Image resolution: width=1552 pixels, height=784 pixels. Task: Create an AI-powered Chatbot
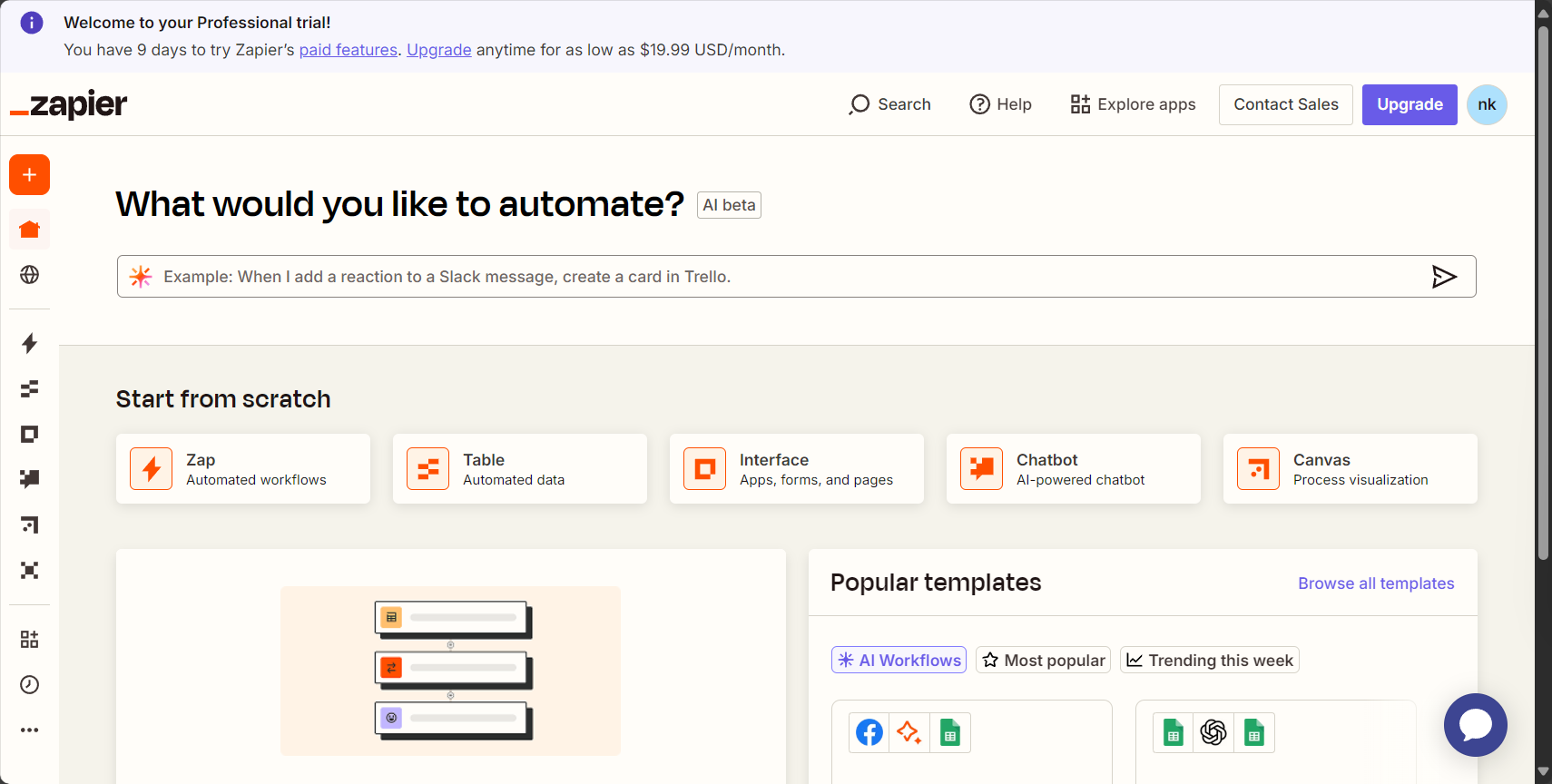(x=1074, y=468)
